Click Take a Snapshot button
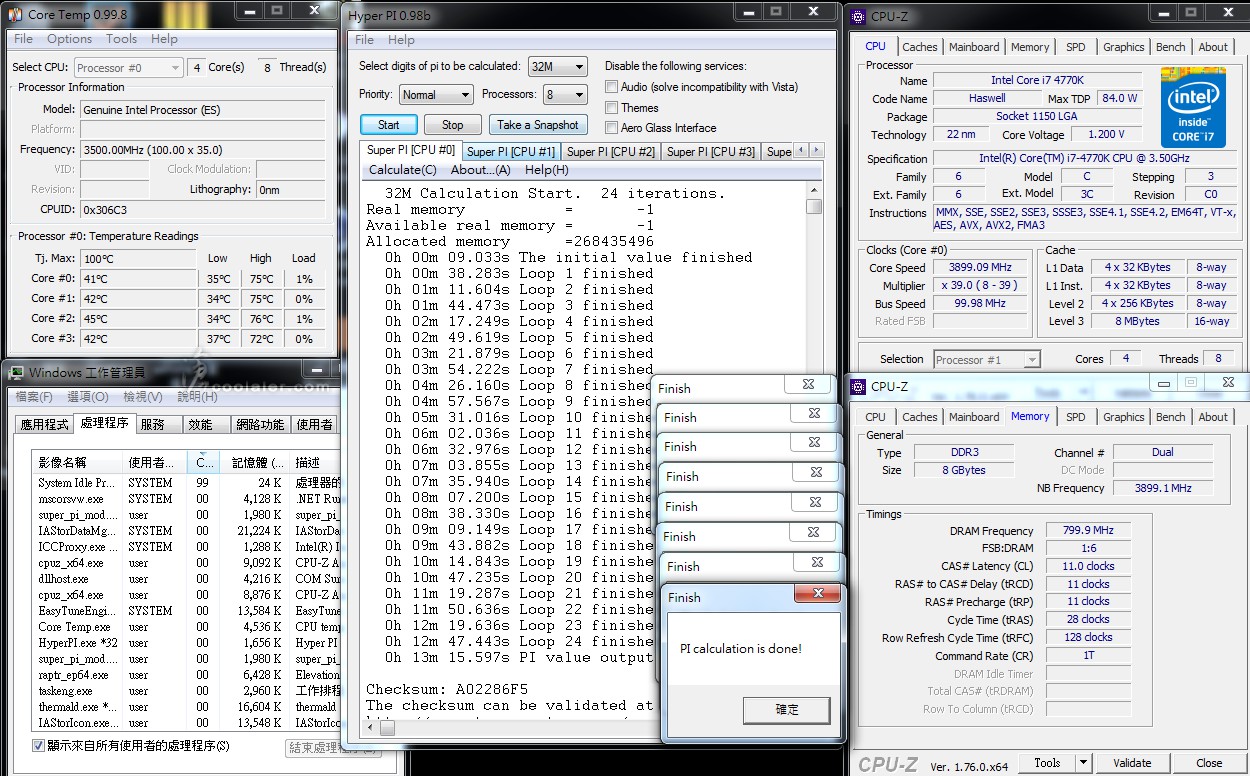This screenshot has width=1250, height=776. click(538, 125)
